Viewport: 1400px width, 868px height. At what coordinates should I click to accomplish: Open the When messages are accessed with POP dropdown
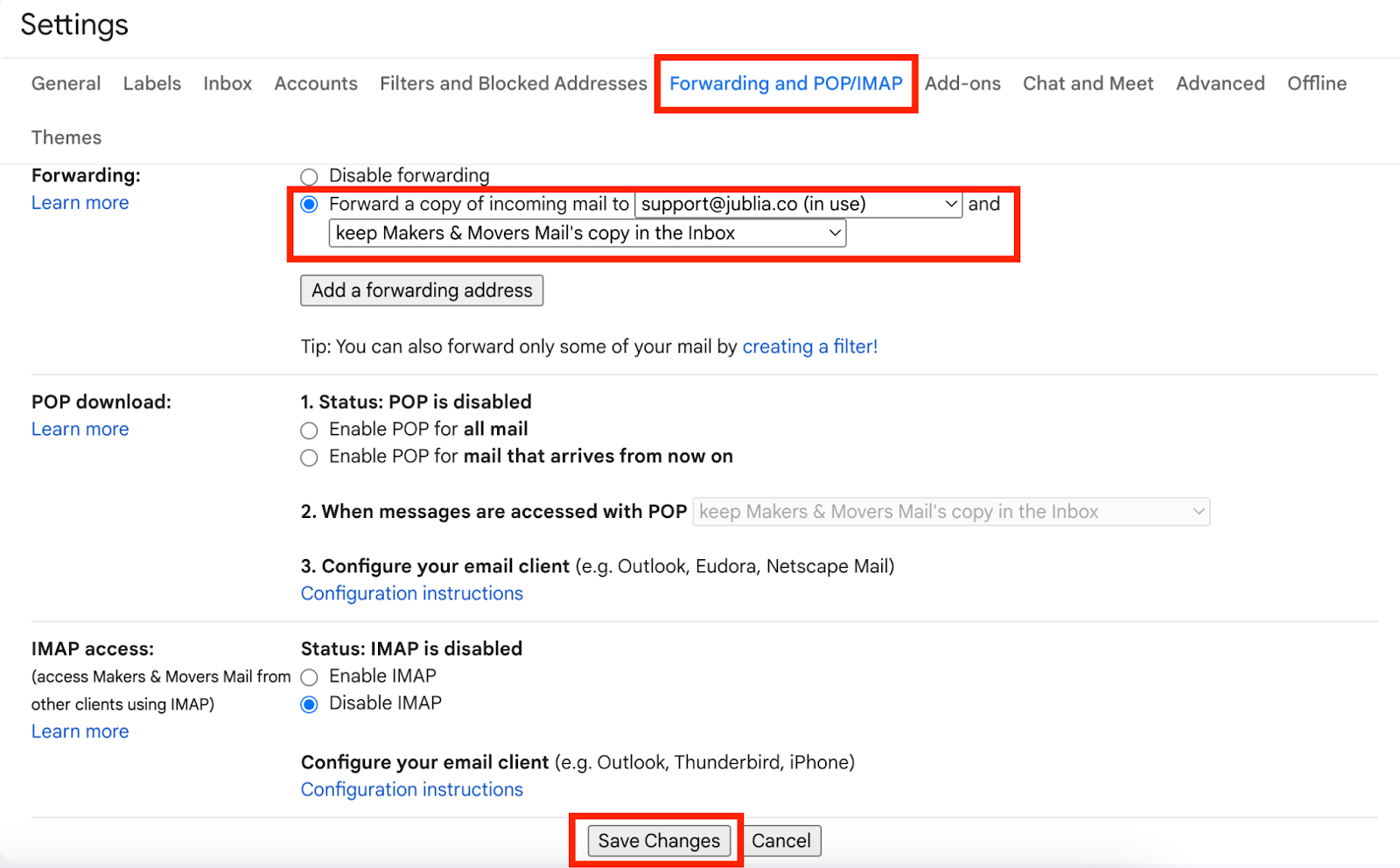[x=951, y=512]
